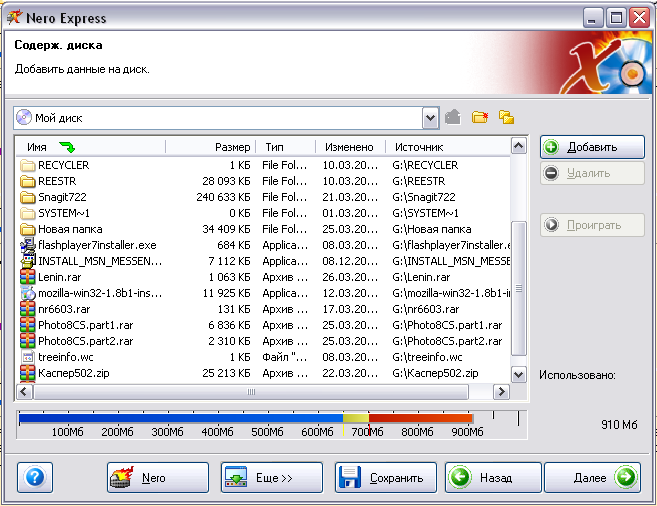Go back with the Назад button
This screenshot has height=506, width=657.
tap(493, 478)
